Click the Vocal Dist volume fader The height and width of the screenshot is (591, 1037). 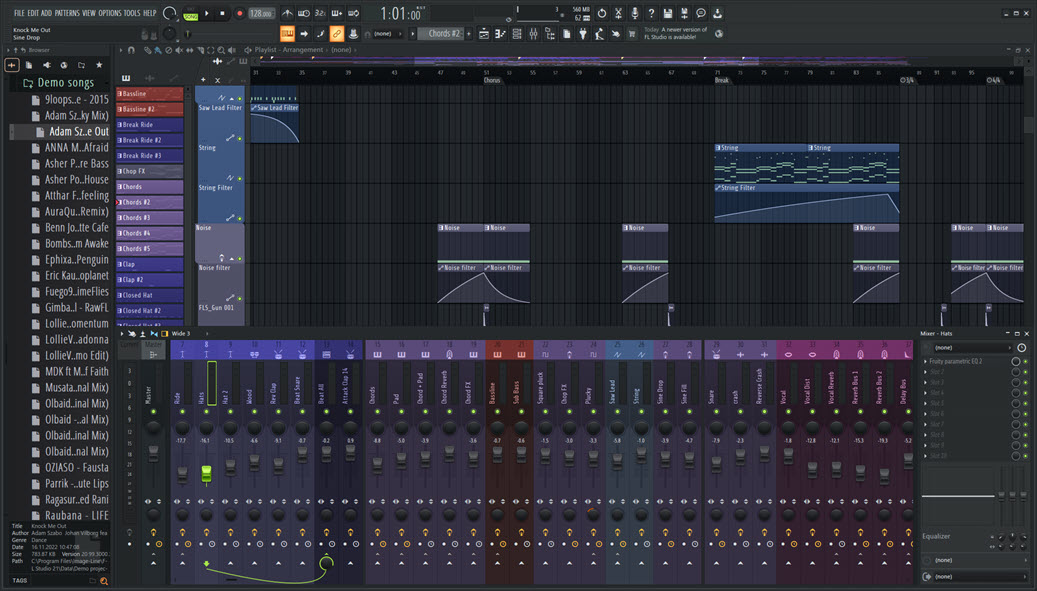(x=812, y=469)
